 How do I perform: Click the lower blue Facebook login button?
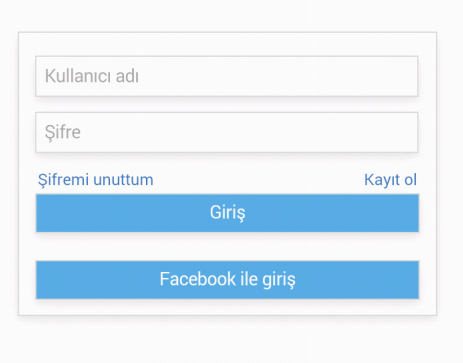pos(227,280)
